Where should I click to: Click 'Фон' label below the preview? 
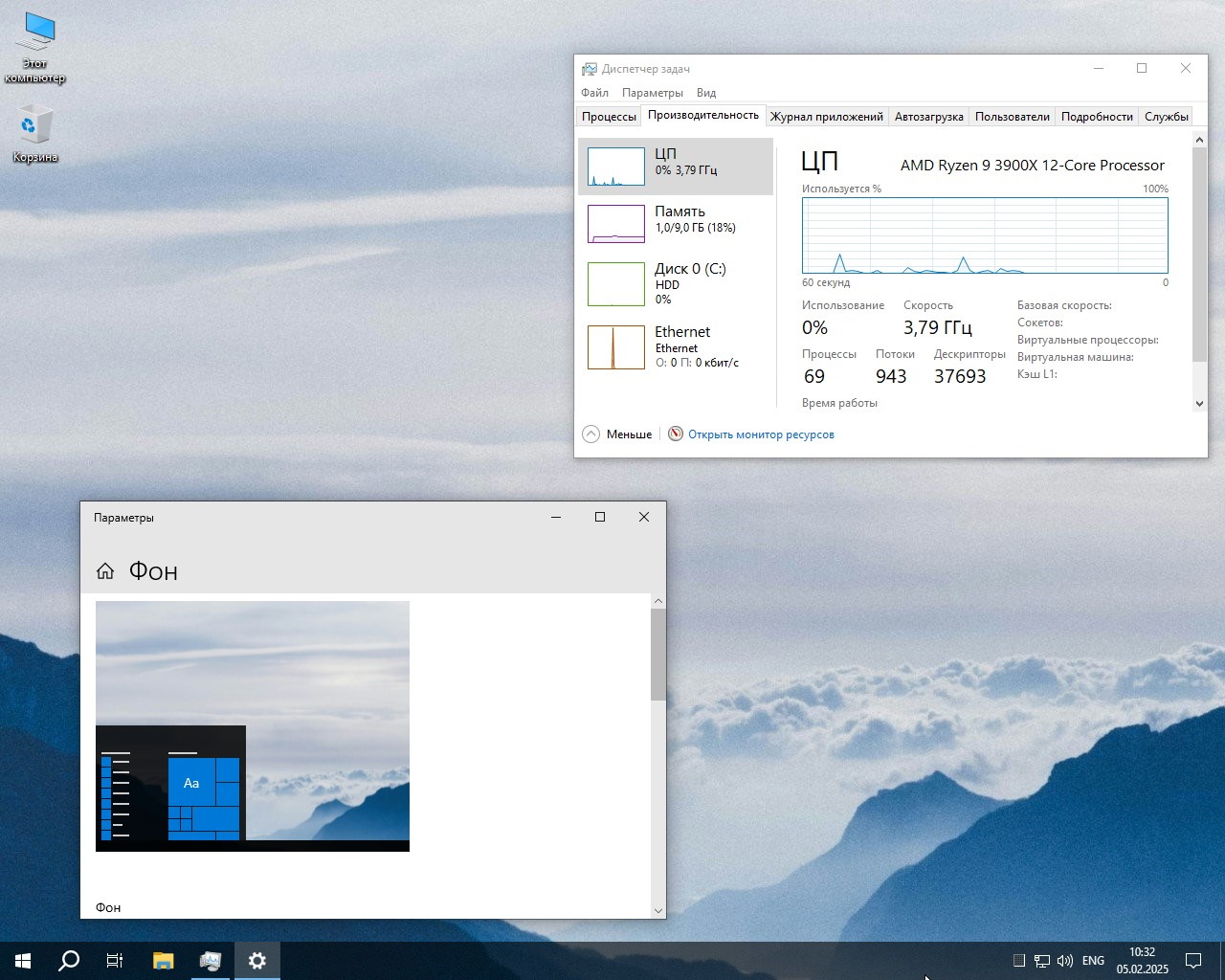tap(108, 907)
